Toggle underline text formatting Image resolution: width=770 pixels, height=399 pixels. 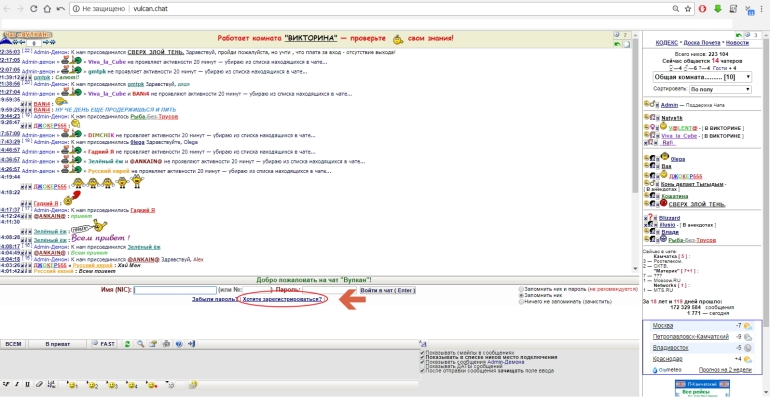(x=28, y=384)
